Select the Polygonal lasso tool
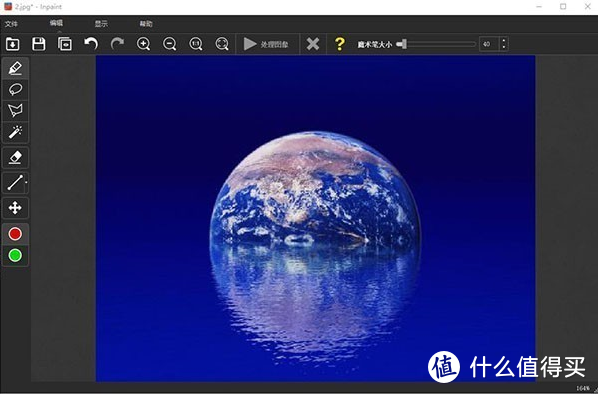The image size is (598, 394). point(15,111)
